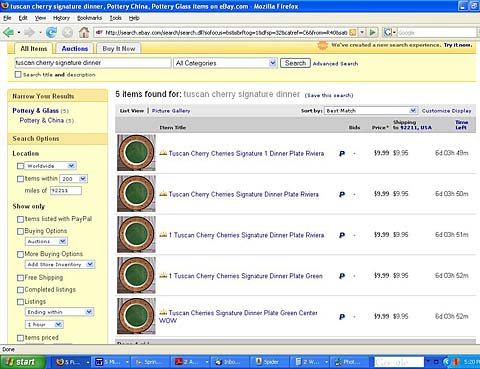Click the Google search engine icon
This screenshot has height=369, width=480.
pos(388,32)
